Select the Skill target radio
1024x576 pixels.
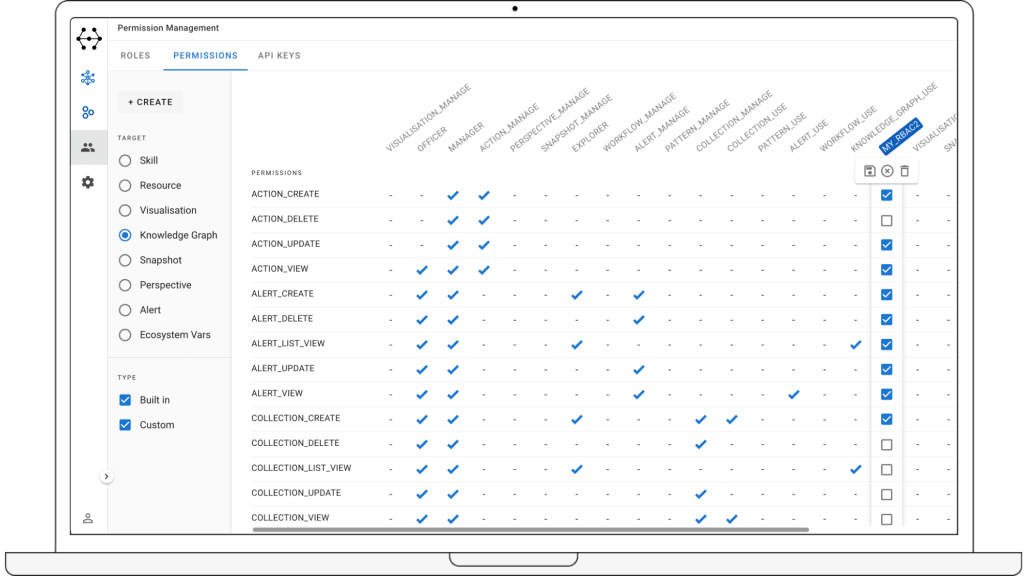point(125,161)
